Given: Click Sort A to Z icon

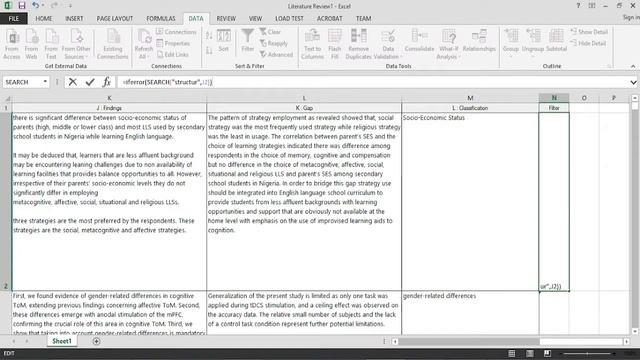Looking at the screenshot, I should pyautogui.click(x=209, y=36).
